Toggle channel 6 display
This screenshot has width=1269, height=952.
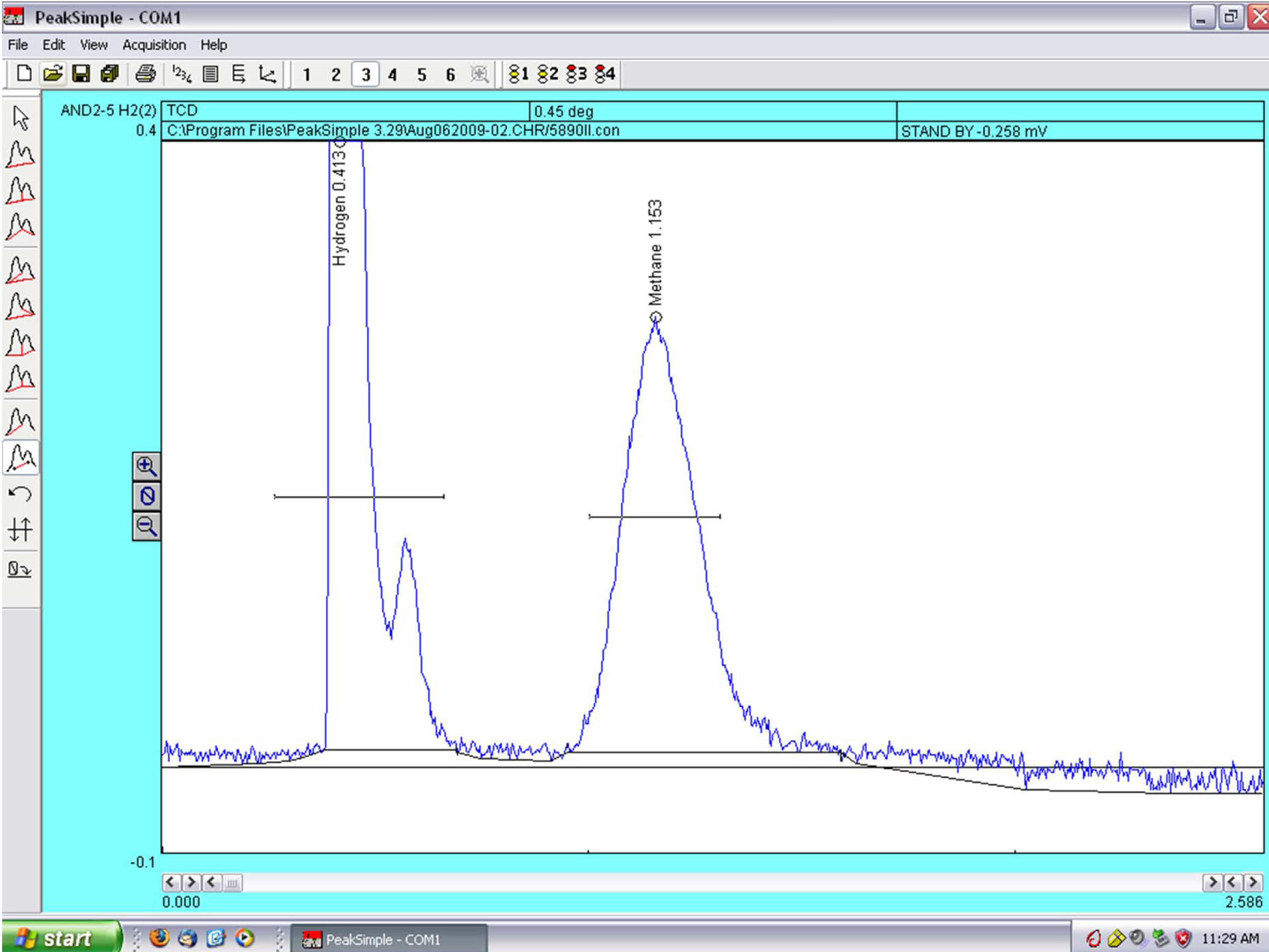click(451, 75)
